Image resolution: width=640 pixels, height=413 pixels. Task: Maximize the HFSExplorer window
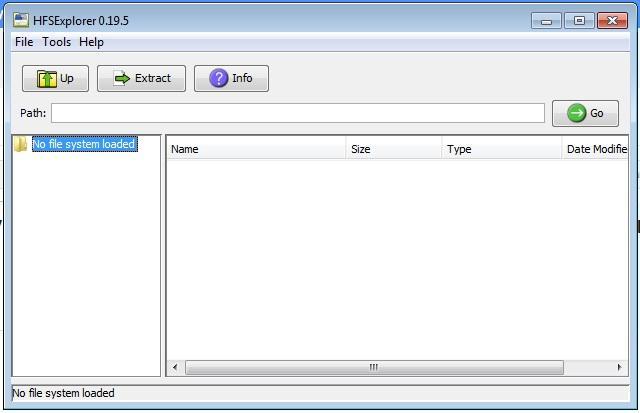(x=579, y=20)
